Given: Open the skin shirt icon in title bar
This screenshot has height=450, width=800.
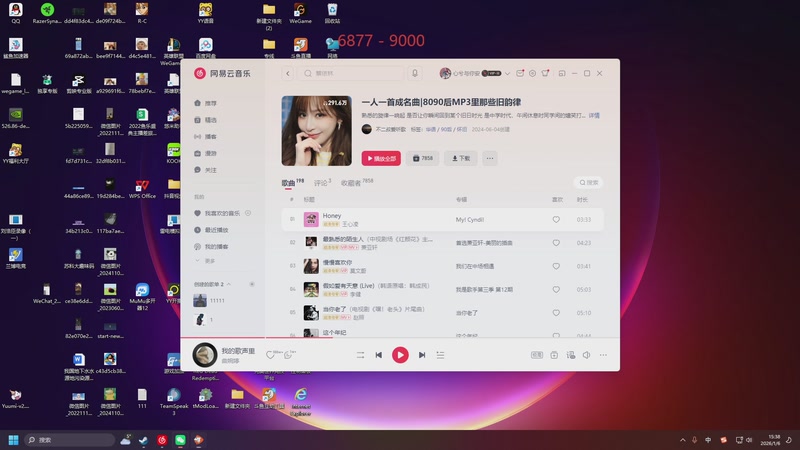Looking at the screenshot, I should [x=545, y=73].
